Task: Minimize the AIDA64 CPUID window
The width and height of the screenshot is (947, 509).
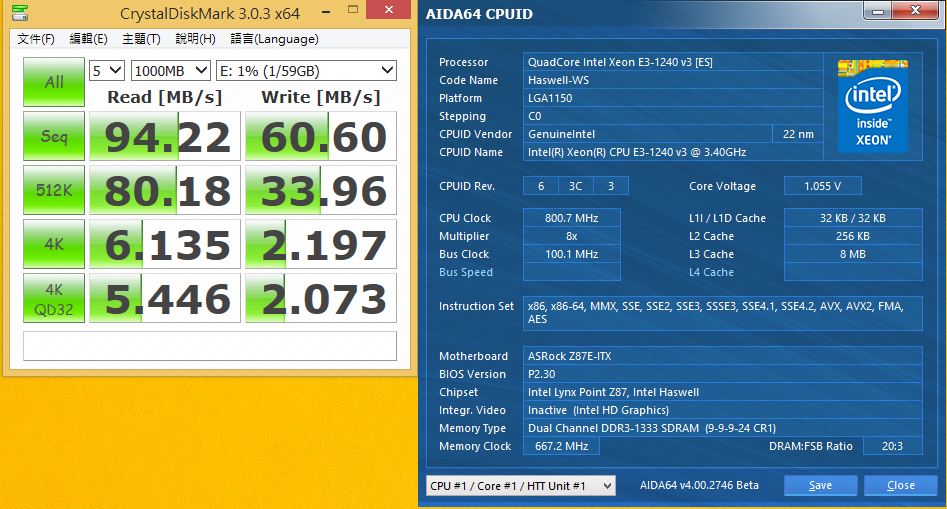Action: [x=878, y=11]
